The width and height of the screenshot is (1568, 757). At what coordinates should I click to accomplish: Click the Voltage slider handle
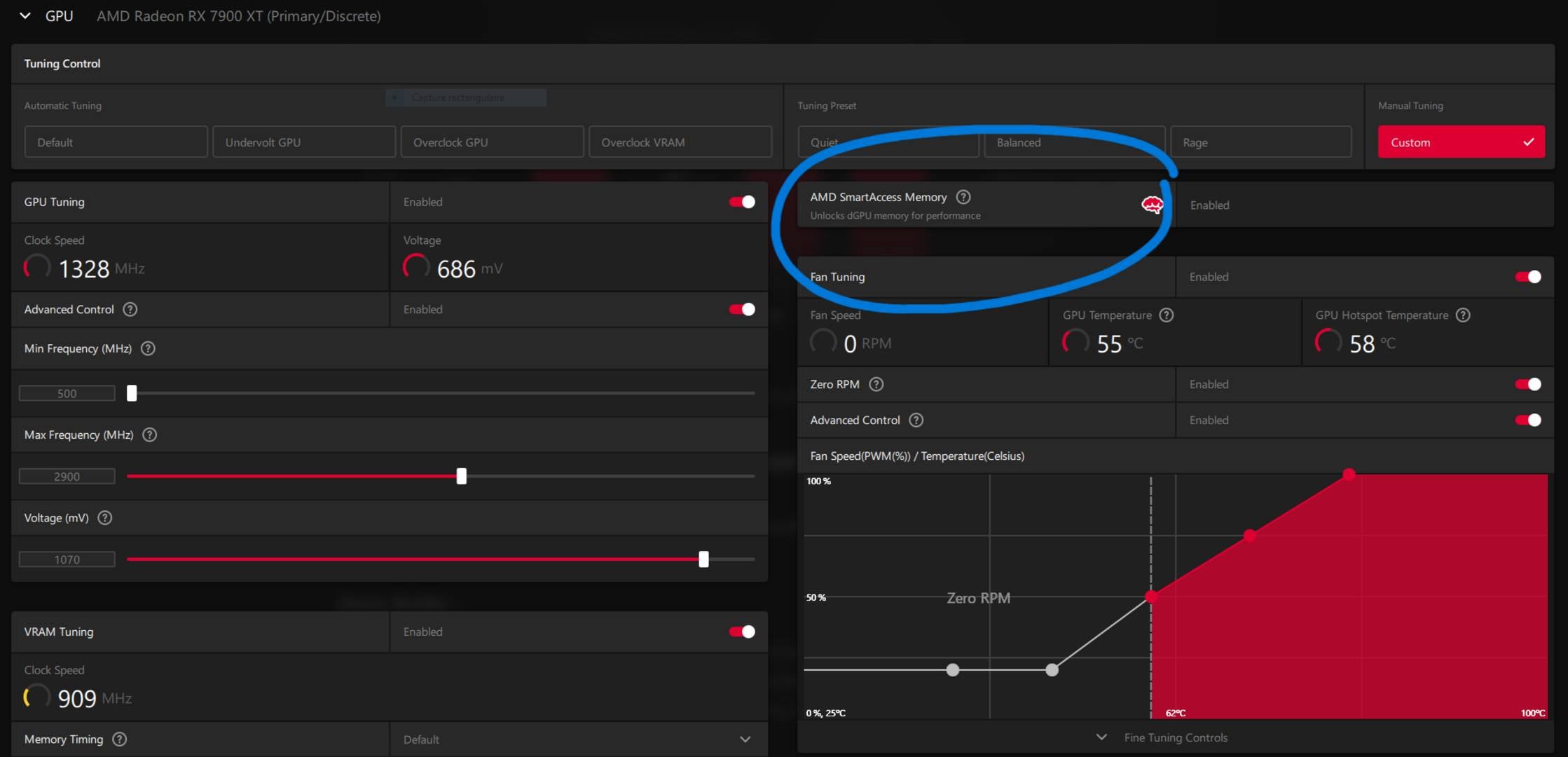[x=703, y=559]
